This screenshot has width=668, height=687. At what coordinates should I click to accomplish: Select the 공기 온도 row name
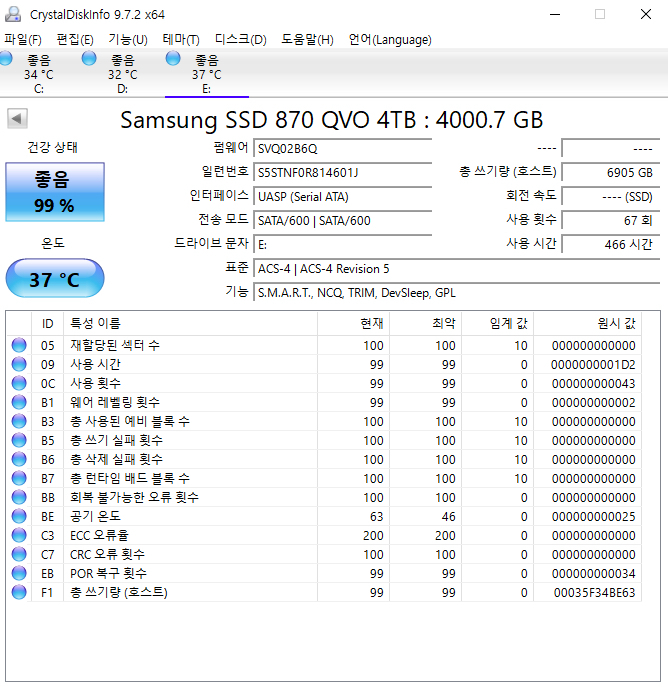pos(95,516)
